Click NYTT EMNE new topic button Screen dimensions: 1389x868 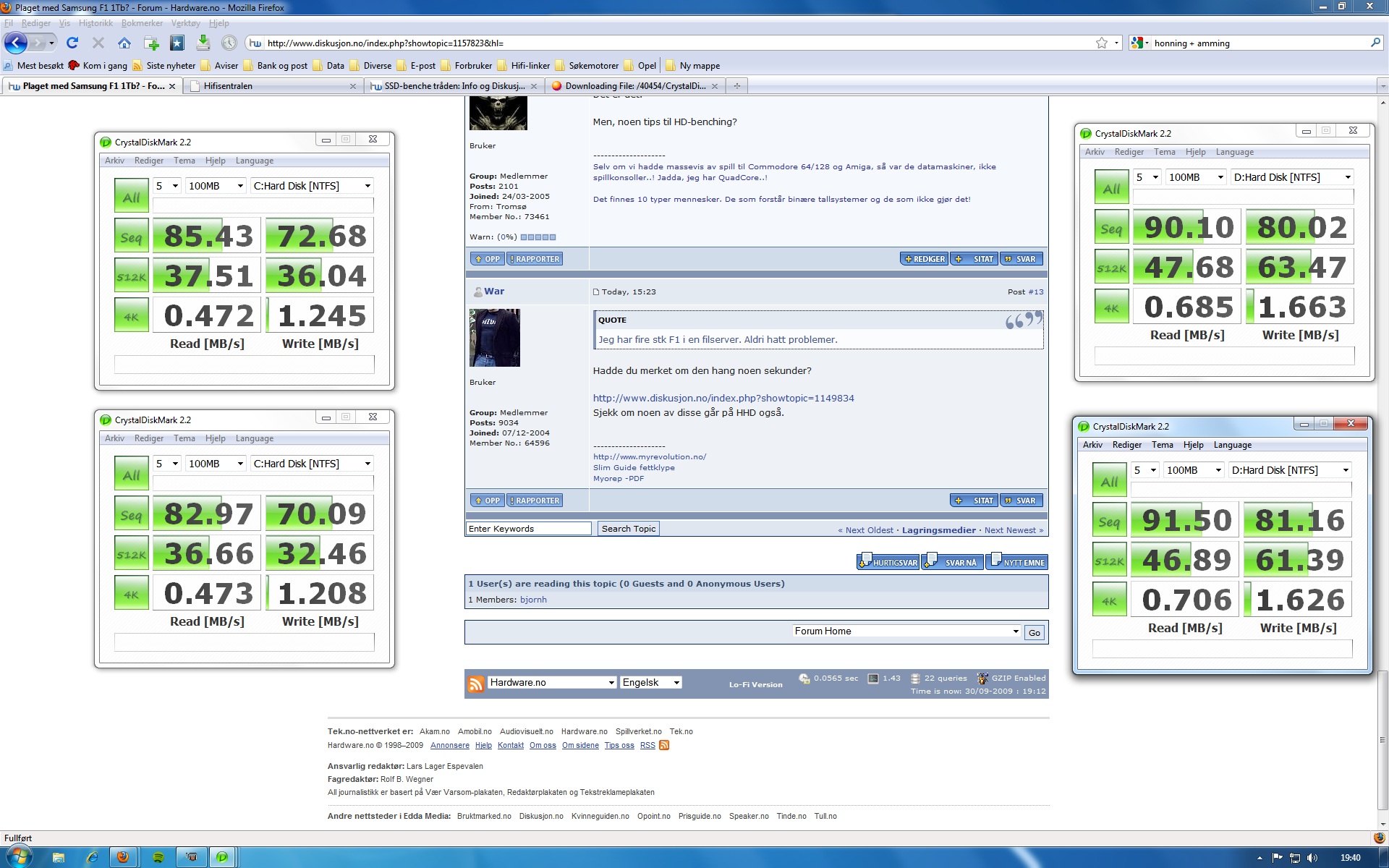click(x=1016, y=562)
